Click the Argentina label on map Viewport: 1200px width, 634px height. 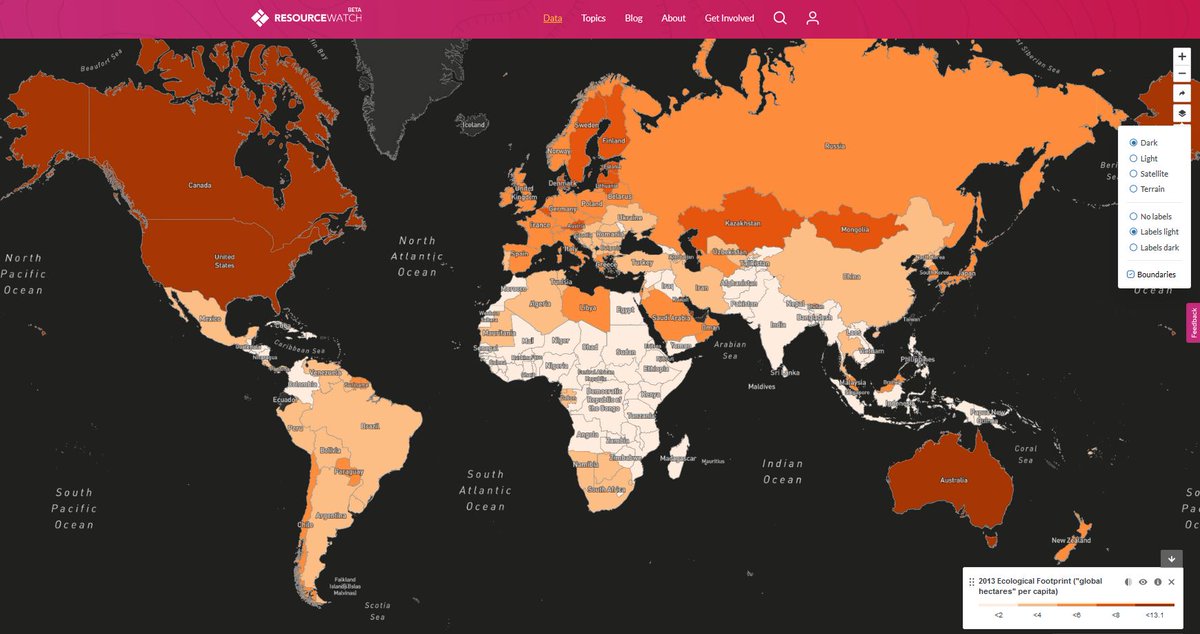(330, 516)
